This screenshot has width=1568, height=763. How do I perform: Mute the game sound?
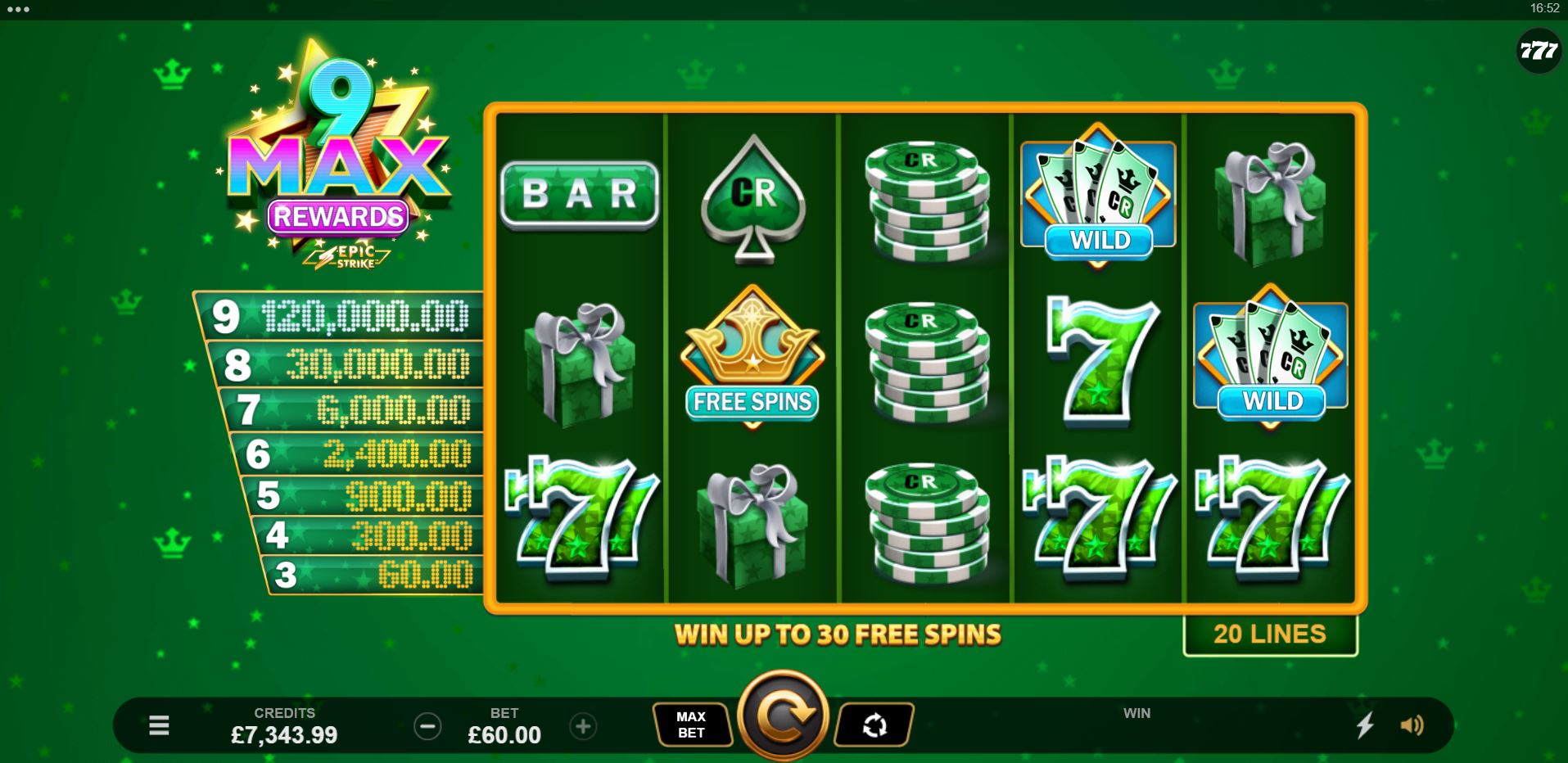(1412, 725)
